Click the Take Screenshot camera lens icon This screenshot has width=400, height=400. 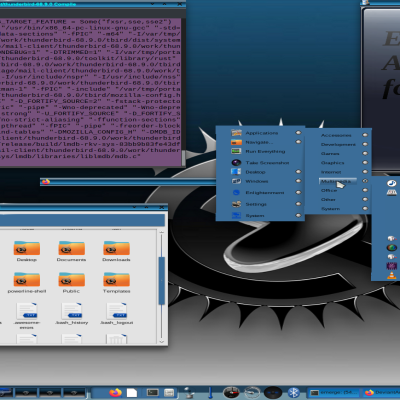click(x=236, y=163)
